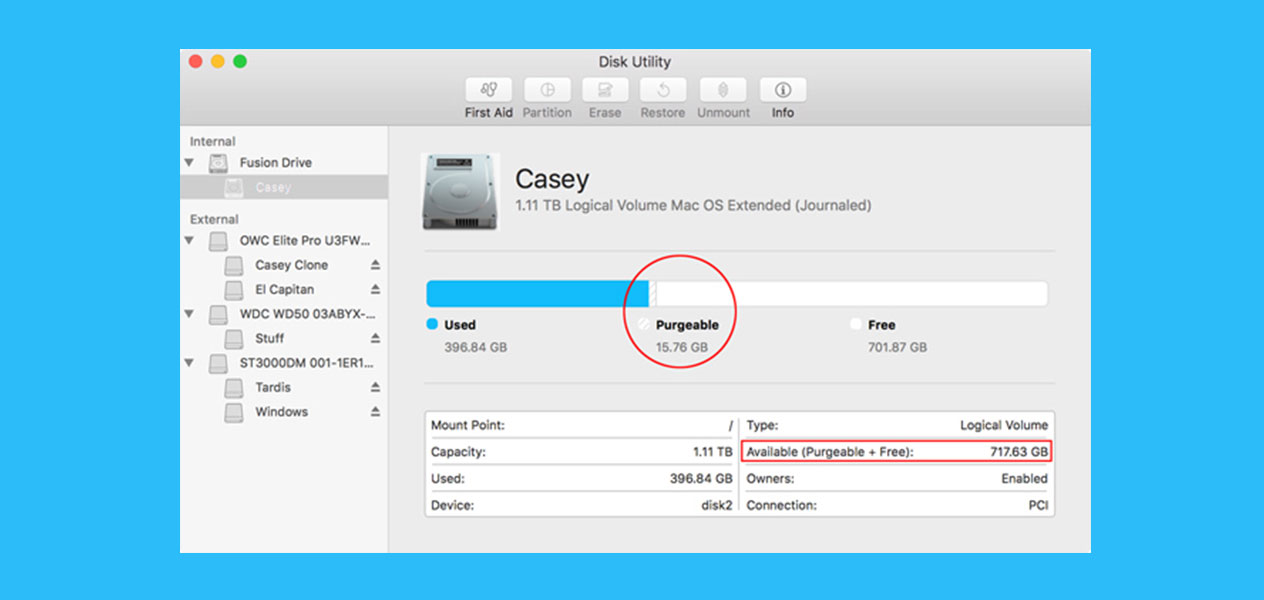The width and height of the screenshot is (1264, 600).
Task: Open the Info toolbar icon
Action: 782,90
